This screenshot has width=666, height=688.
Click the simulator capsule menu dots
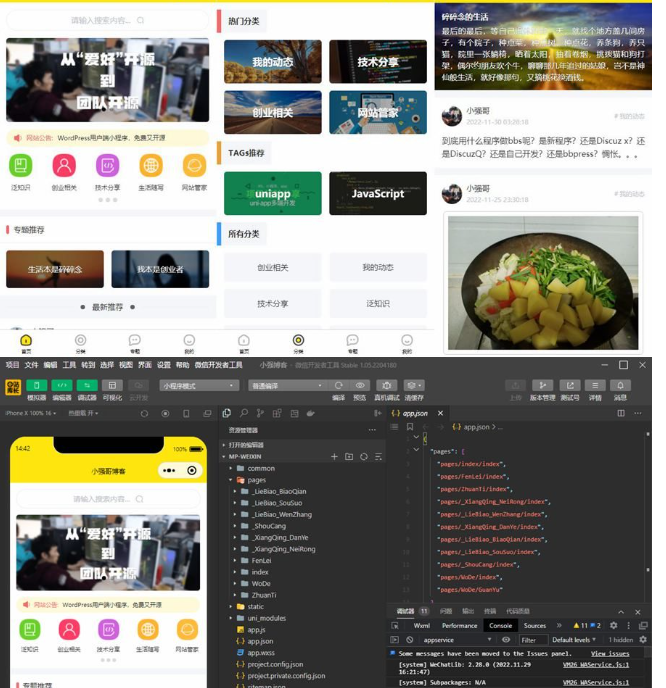click(x=169, y=470)
